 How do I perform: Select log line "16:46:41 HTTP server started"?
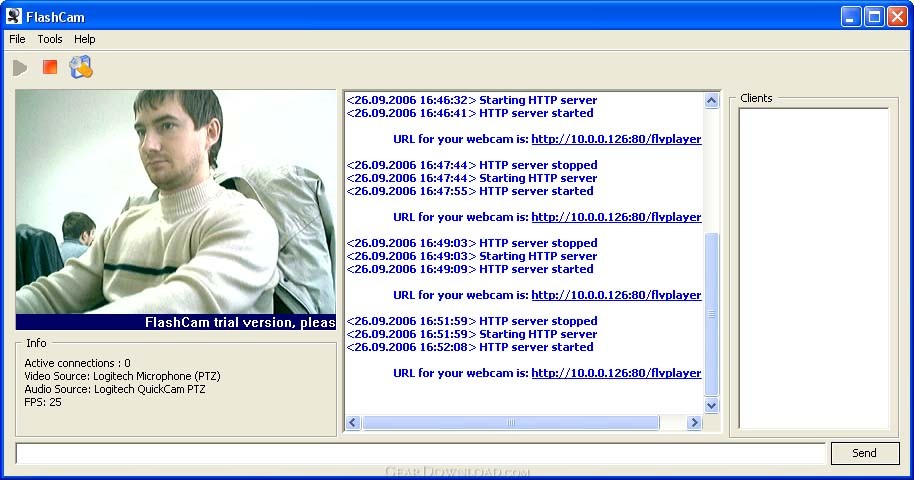pyautogui.click(x=470, y=113)
